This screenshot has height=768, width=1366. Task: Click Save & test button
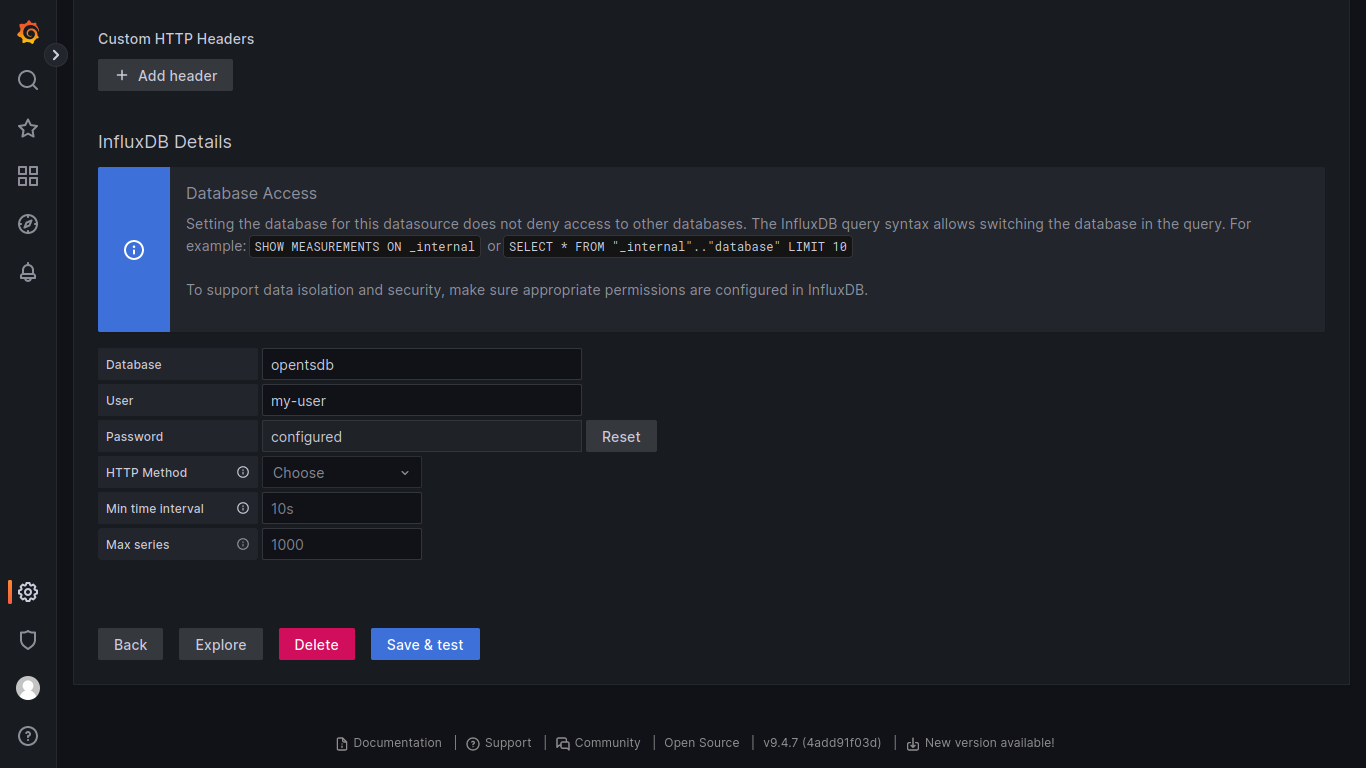425,645
